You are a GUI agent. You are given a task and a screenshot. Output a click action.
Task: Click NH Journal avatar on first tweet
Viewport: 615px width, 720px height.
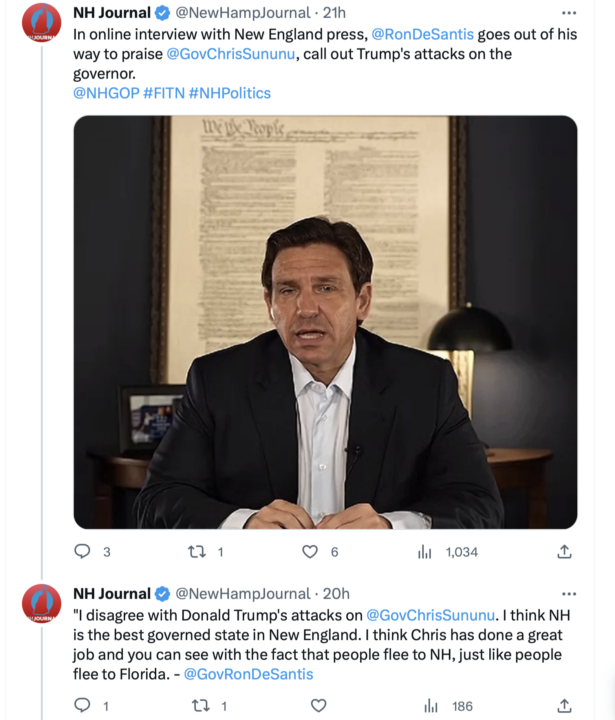pos(42,22)
